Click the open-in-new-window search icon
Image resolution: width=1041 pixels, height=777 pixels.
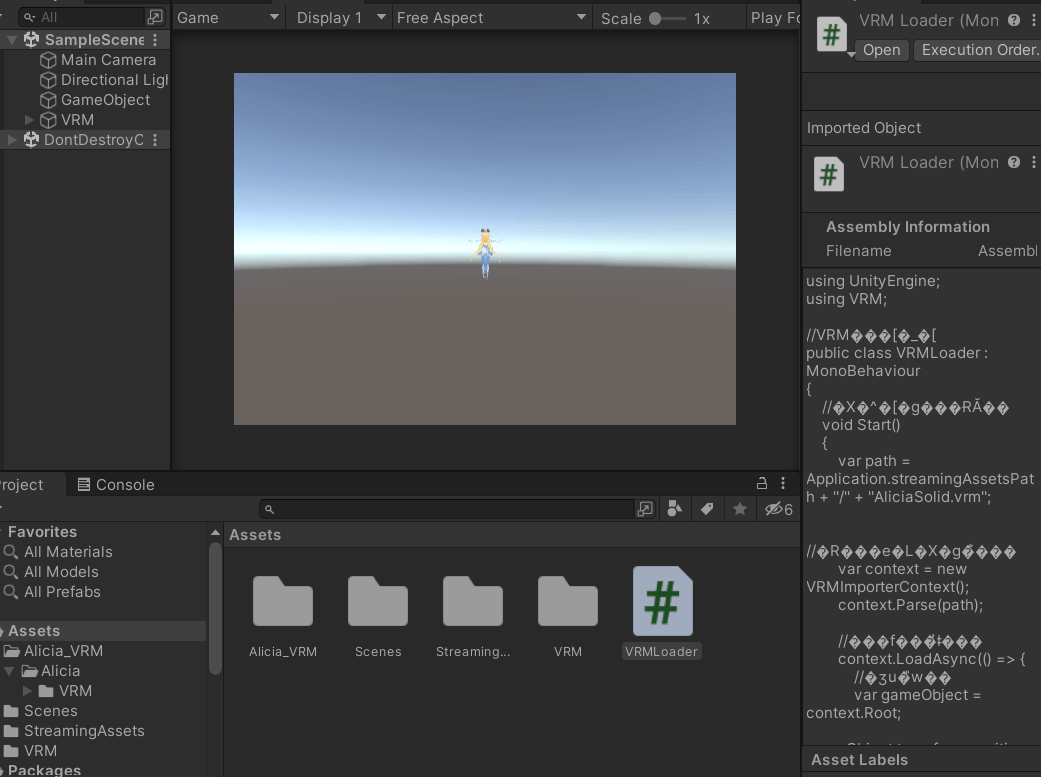coord(644,509)
